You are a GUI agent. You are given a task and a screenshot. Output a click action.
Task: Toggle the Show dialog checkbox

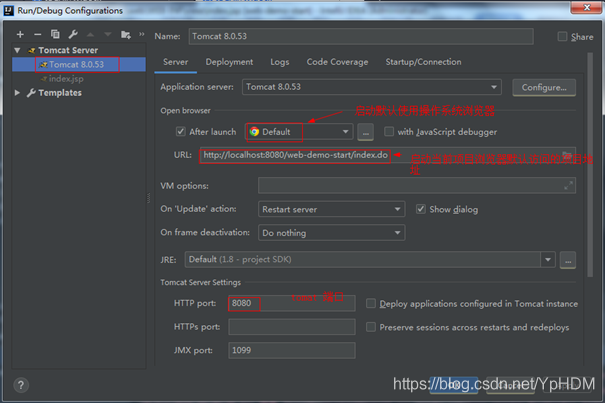coord(421,209)
